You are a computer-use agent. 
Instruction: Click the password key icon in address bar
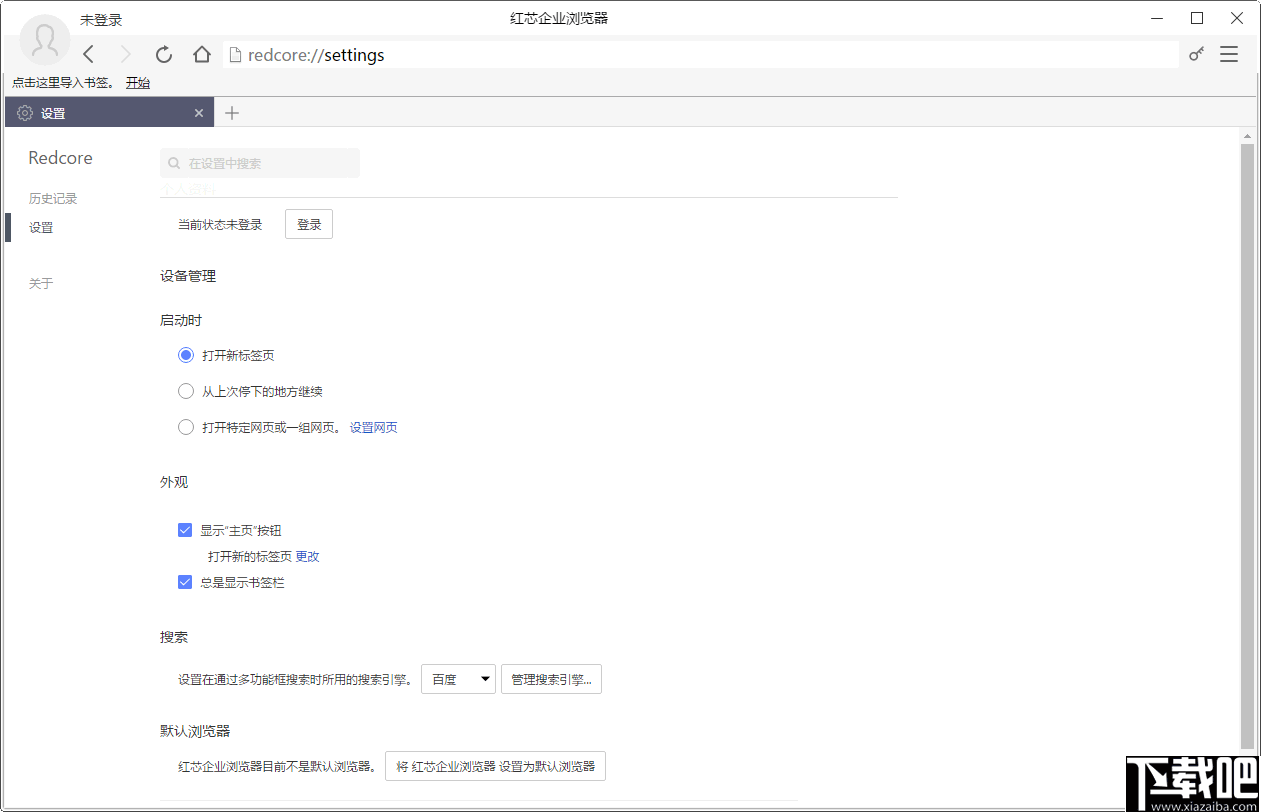[x=1196, y=54]
